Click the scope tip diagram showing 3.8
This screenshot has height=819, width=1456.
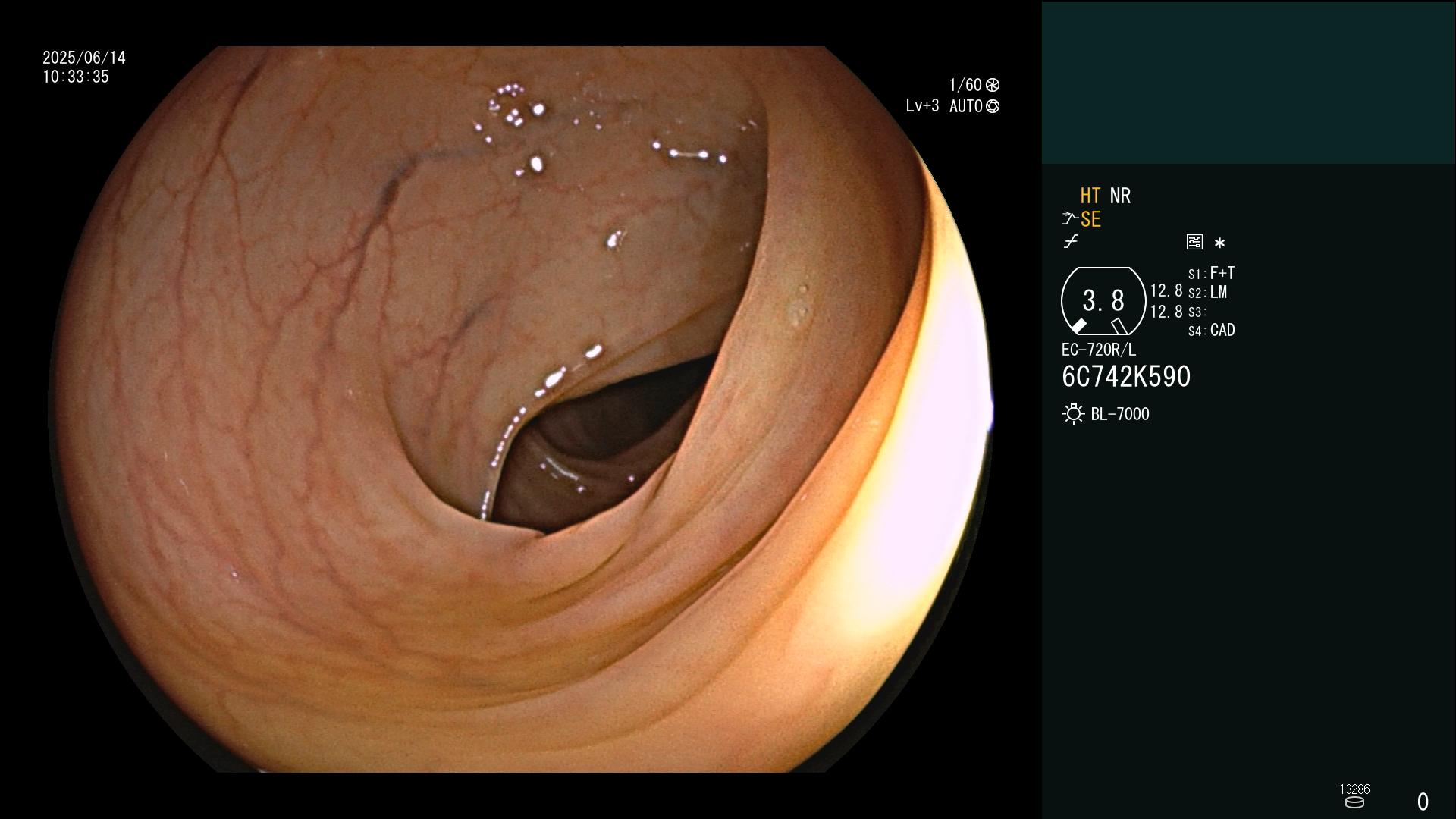pos(1103,301)
